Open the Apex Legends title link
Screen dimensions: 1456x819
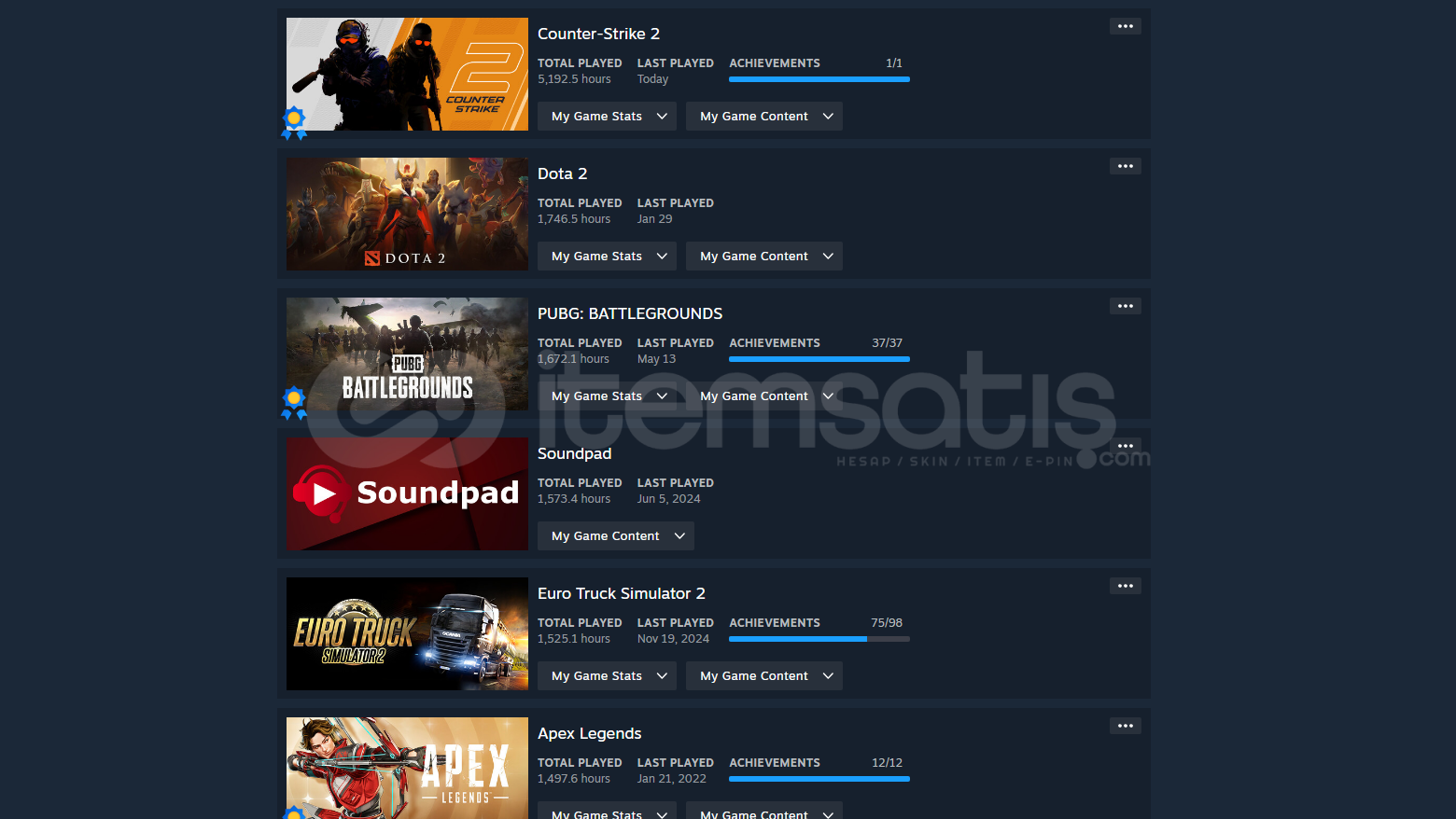pos(589,733)
